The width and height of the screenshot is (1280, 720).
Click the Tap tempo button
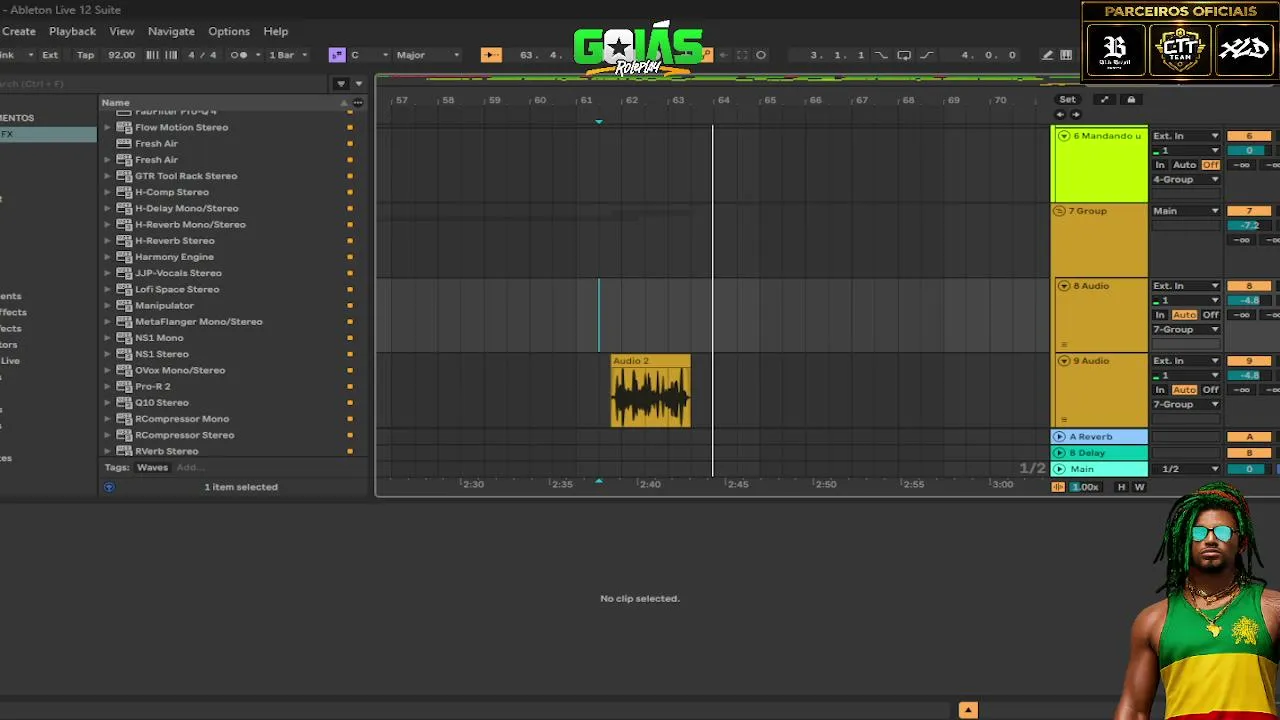click(86, 55)
